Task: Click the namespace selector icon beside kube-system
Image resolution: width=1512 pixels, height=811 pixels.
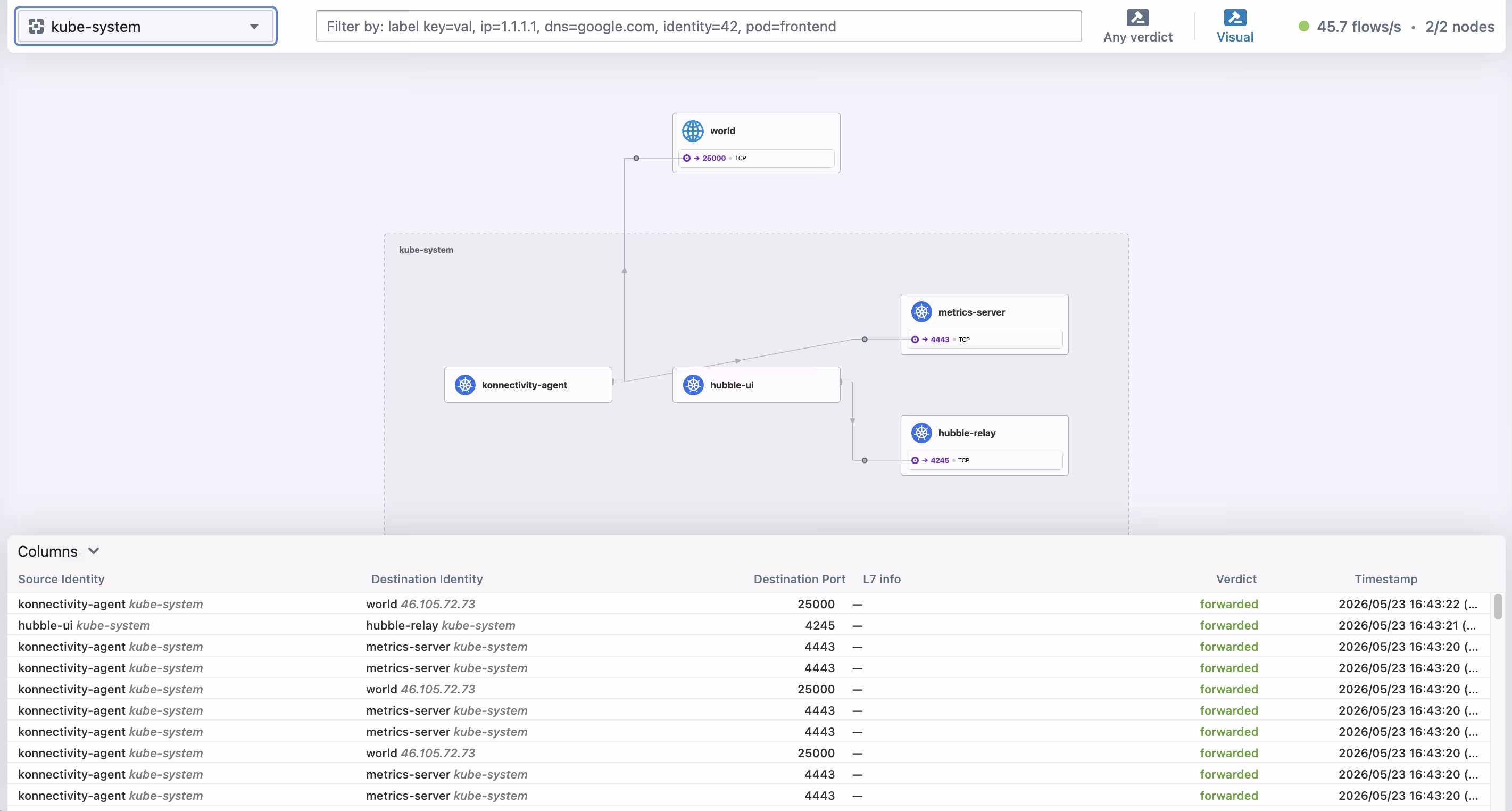Action: pos(36,27)
